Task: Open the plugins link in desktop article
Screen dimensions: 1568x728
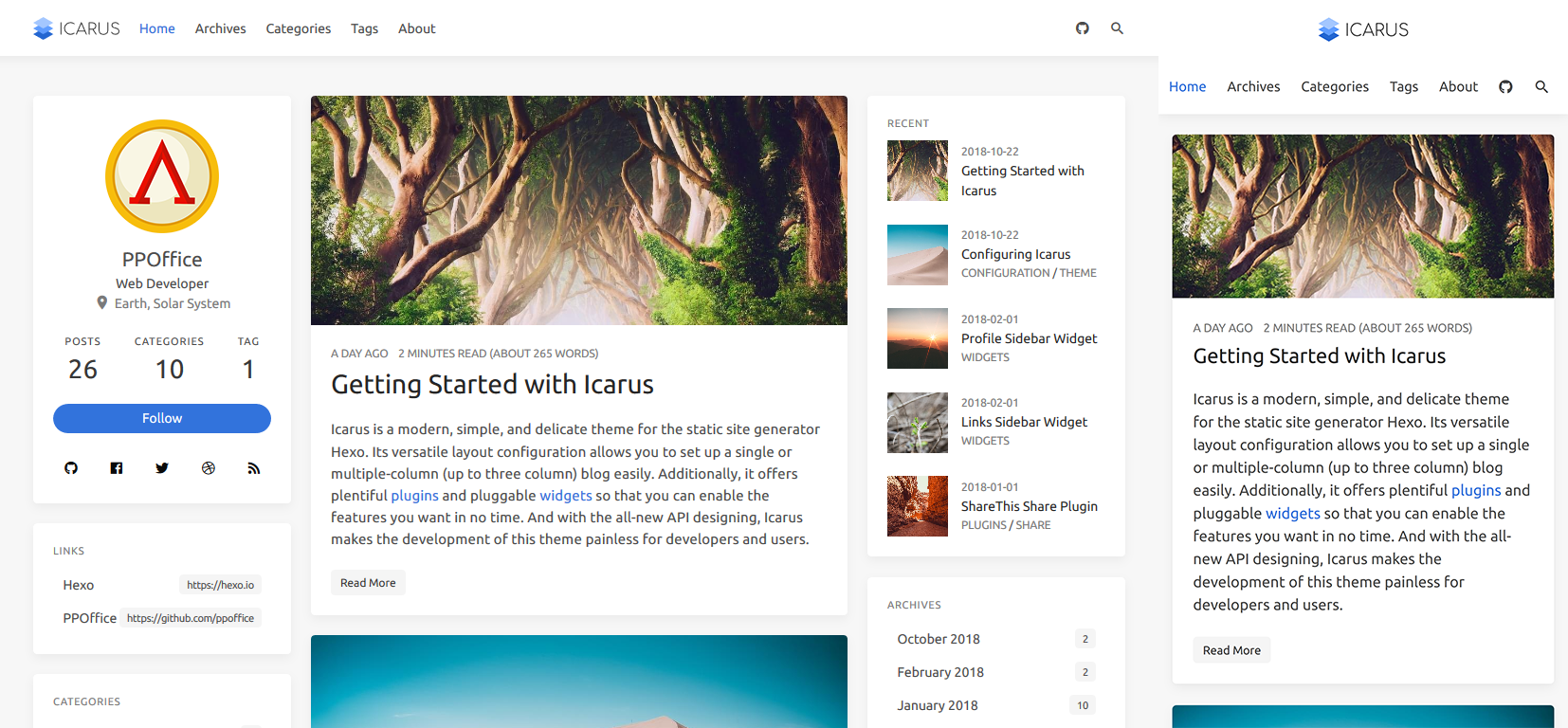Action: [414, 496]
